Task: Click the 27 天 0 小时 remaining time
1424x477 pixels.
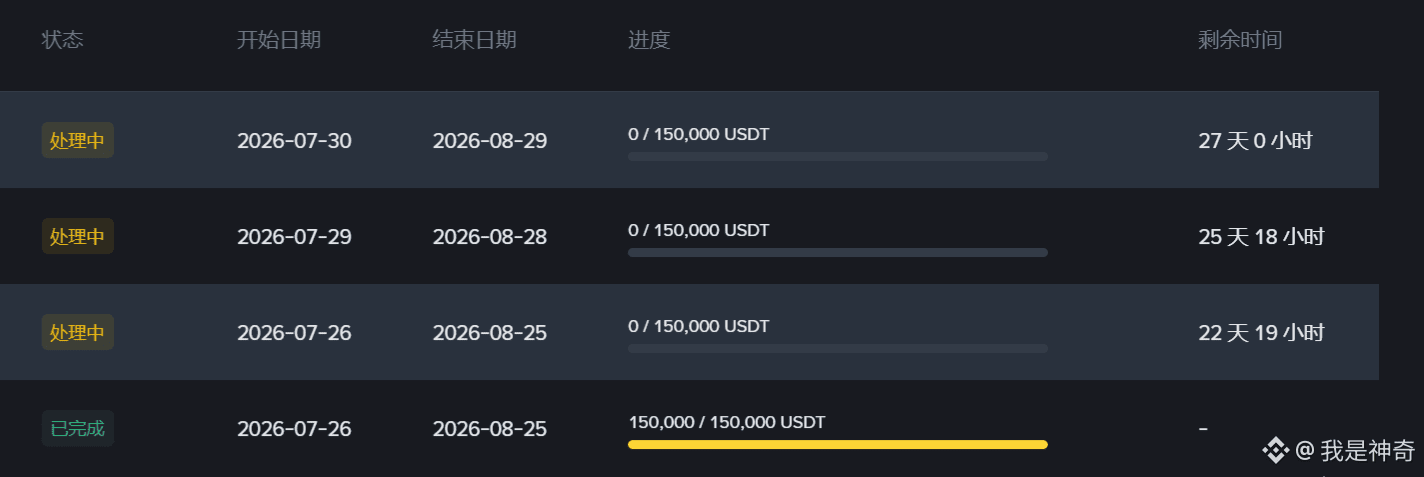Action: pos(1255,141)
